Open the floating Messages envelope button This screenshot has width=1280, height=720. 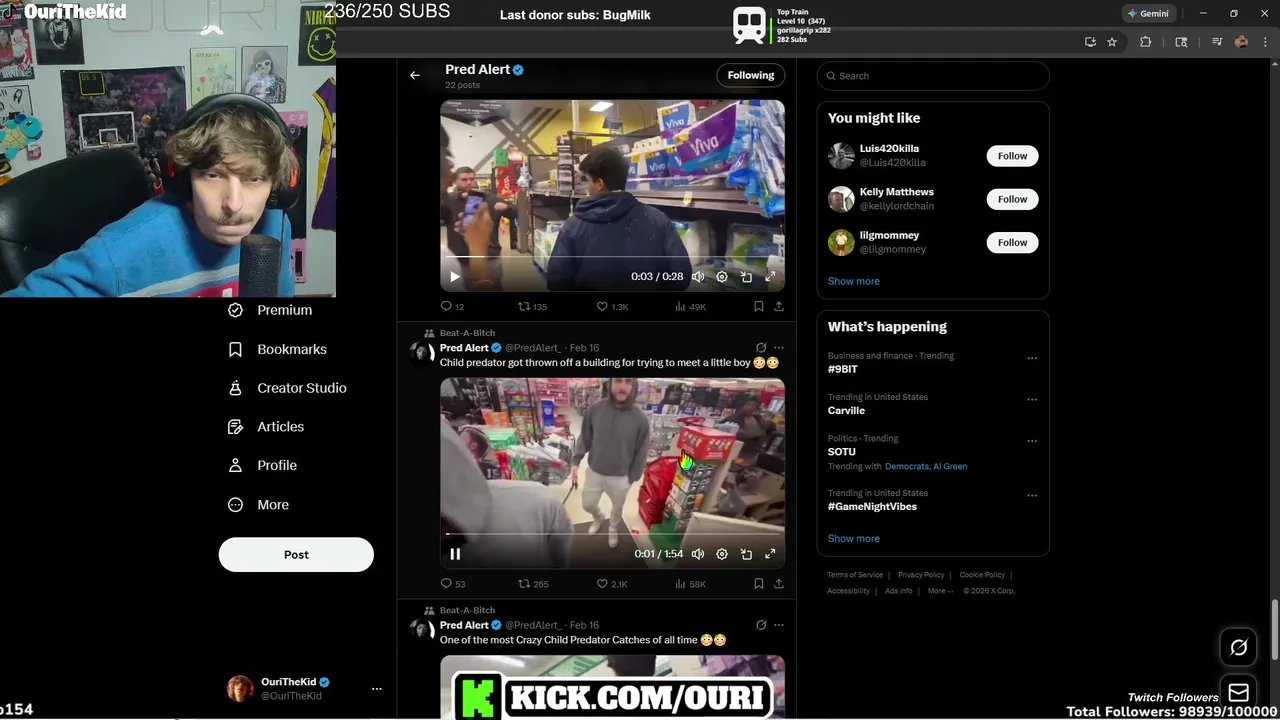click(1238, 693)
